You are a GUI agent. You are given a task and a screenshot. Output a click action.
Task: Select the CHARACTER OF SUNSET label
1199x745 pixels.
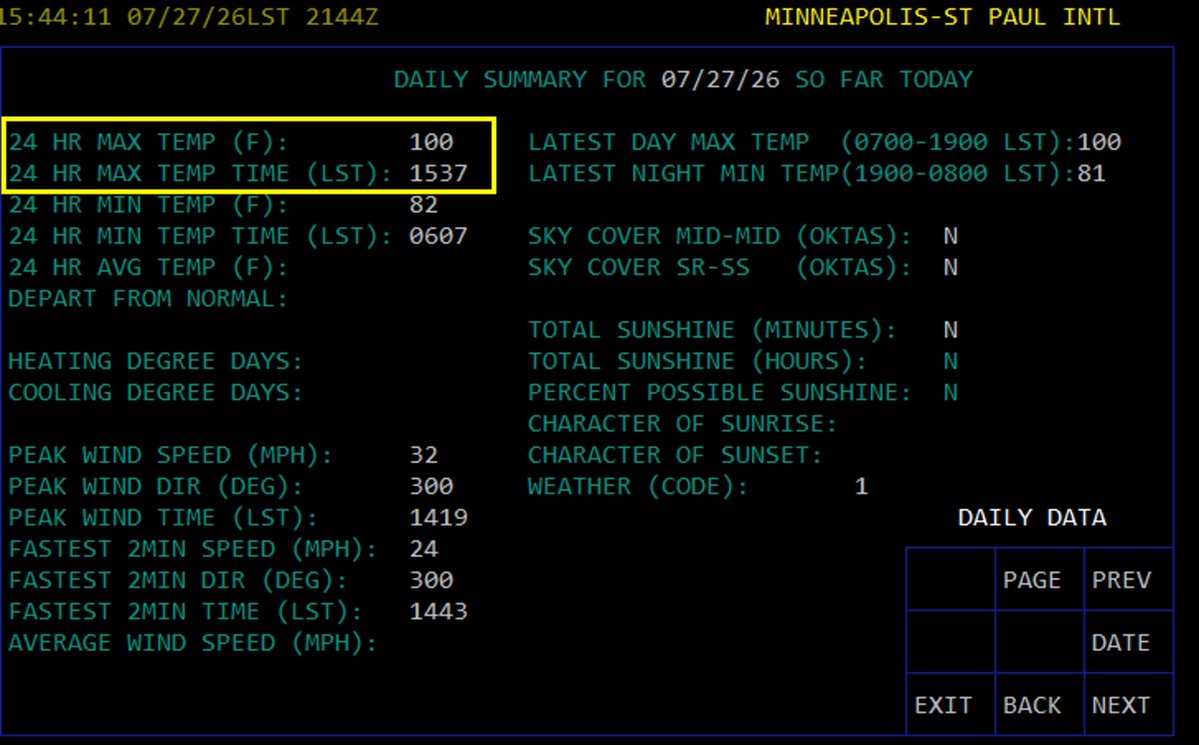(675, 455)
